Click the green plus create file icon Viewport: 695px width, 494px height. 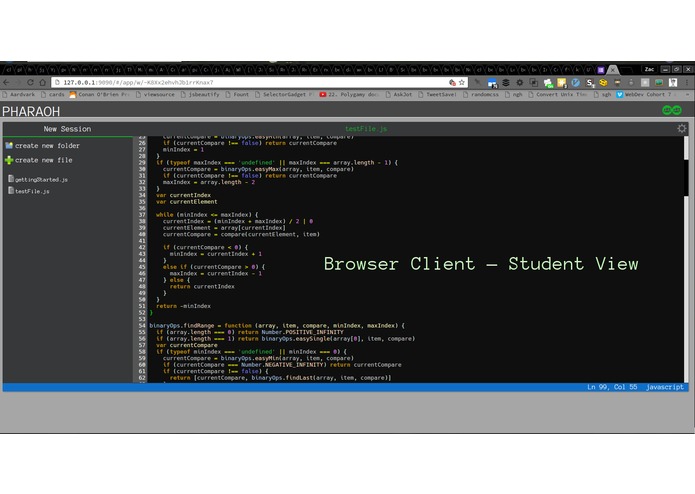point(9,160)
